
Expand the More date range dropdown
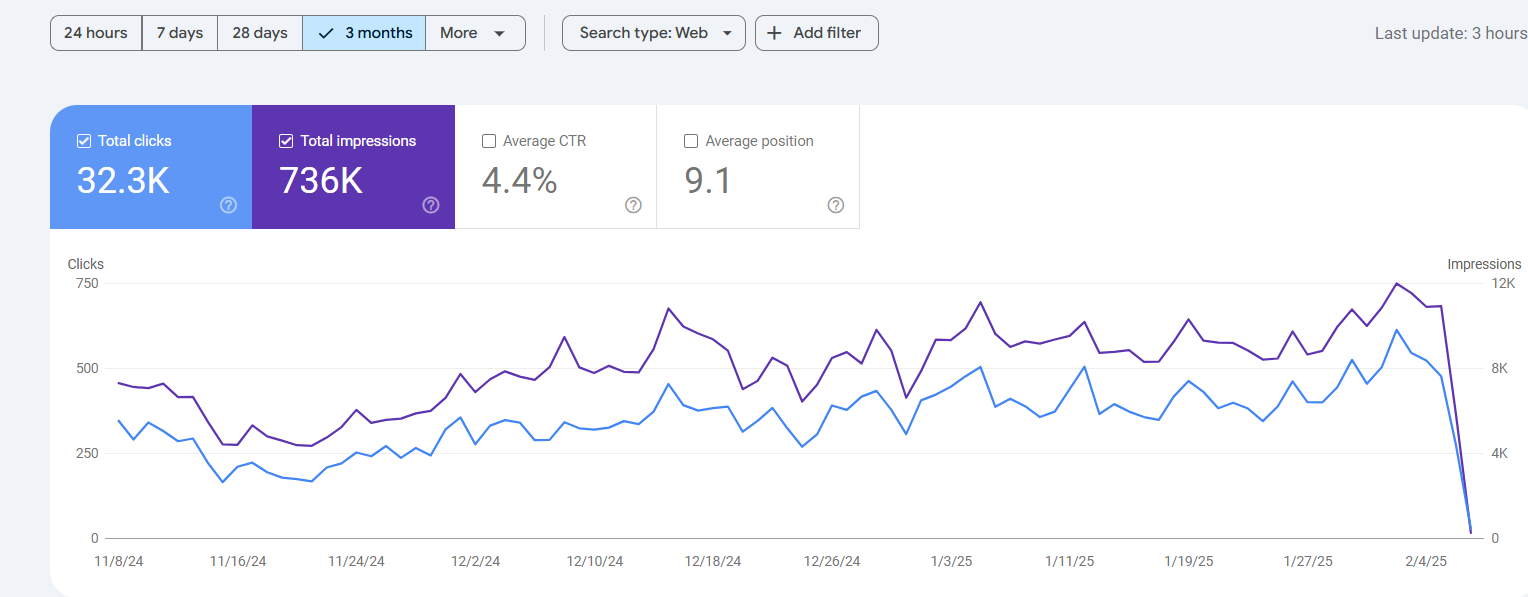474,33
